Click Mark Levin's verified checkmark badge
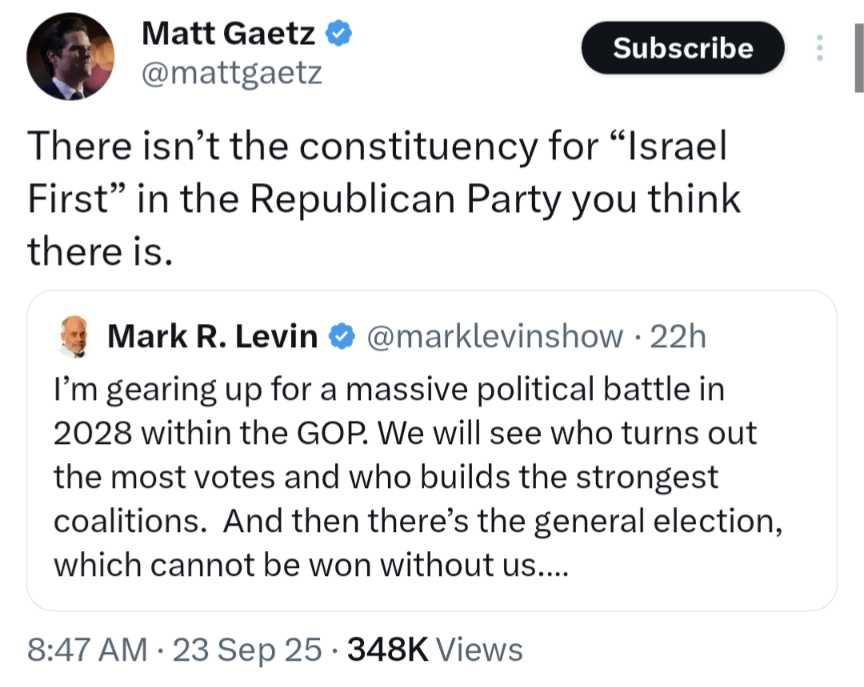The image size is (864, 687). point(342,337)
